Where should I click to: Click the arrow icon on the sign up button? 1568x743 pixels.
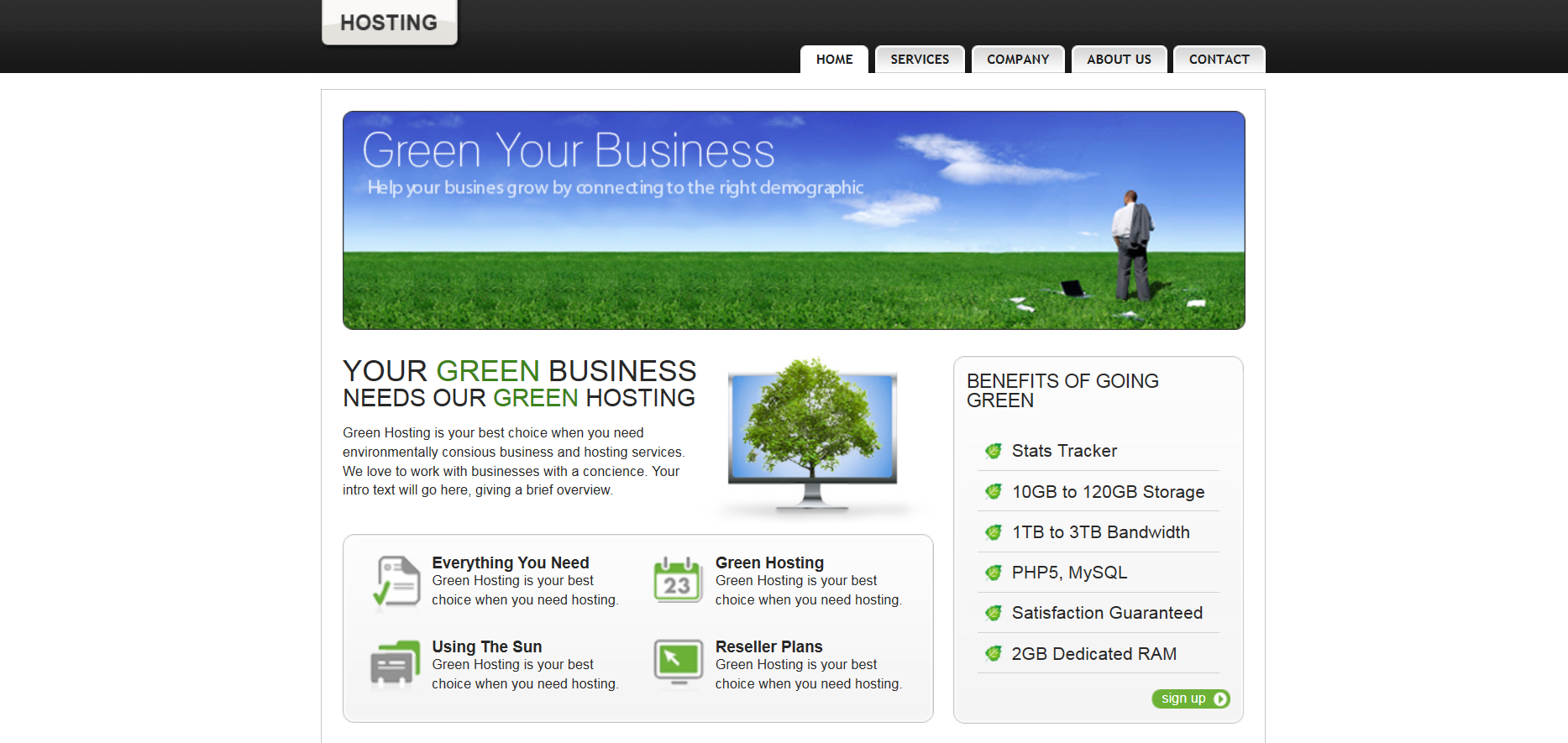click(x=1220, y=699)
